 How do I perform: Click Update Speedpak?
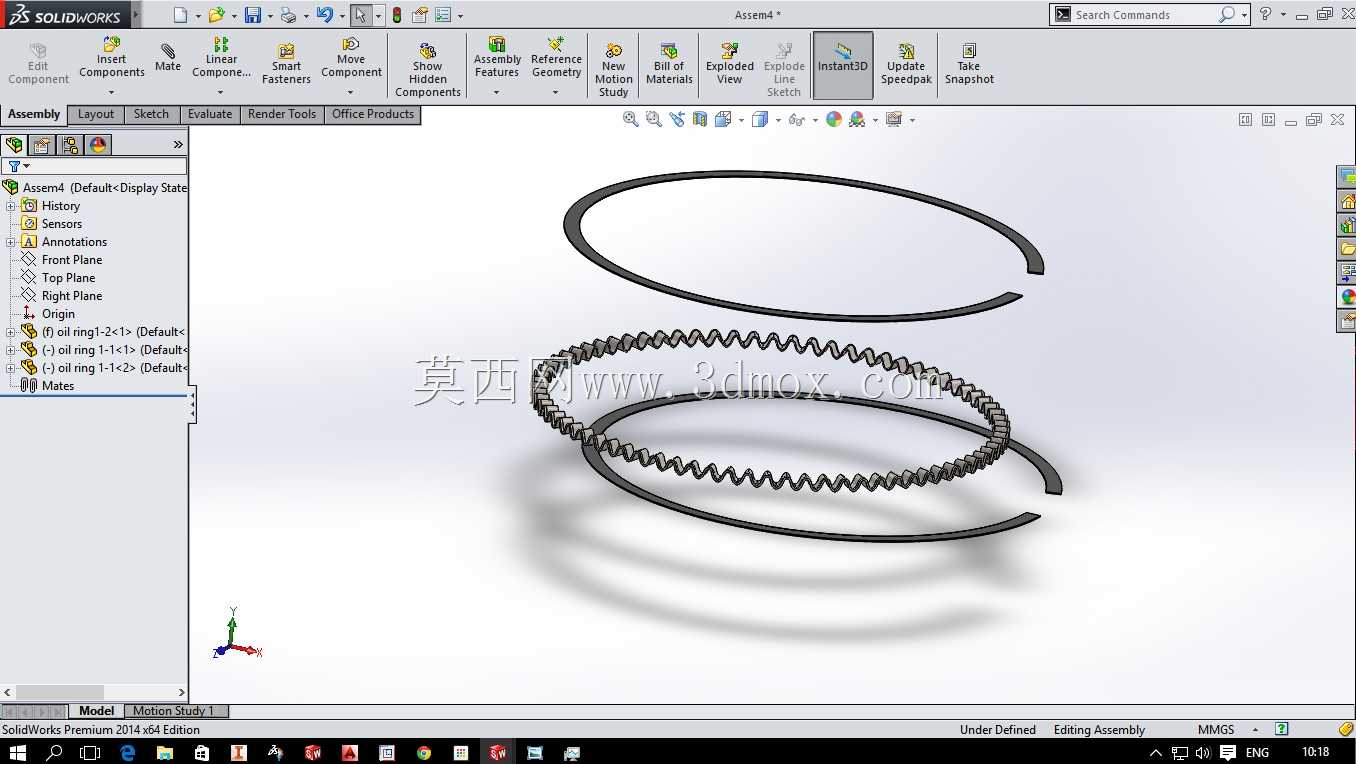point(906,65)
